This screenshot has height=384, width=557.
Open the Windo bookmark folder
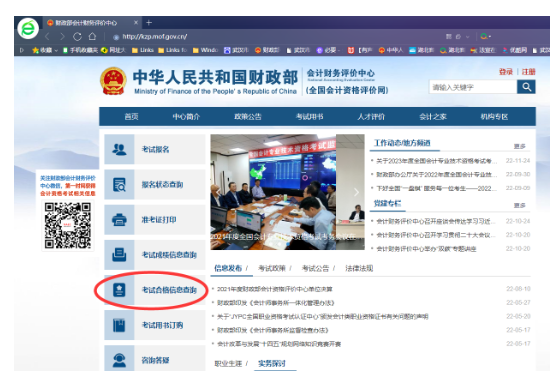(205, 50)
